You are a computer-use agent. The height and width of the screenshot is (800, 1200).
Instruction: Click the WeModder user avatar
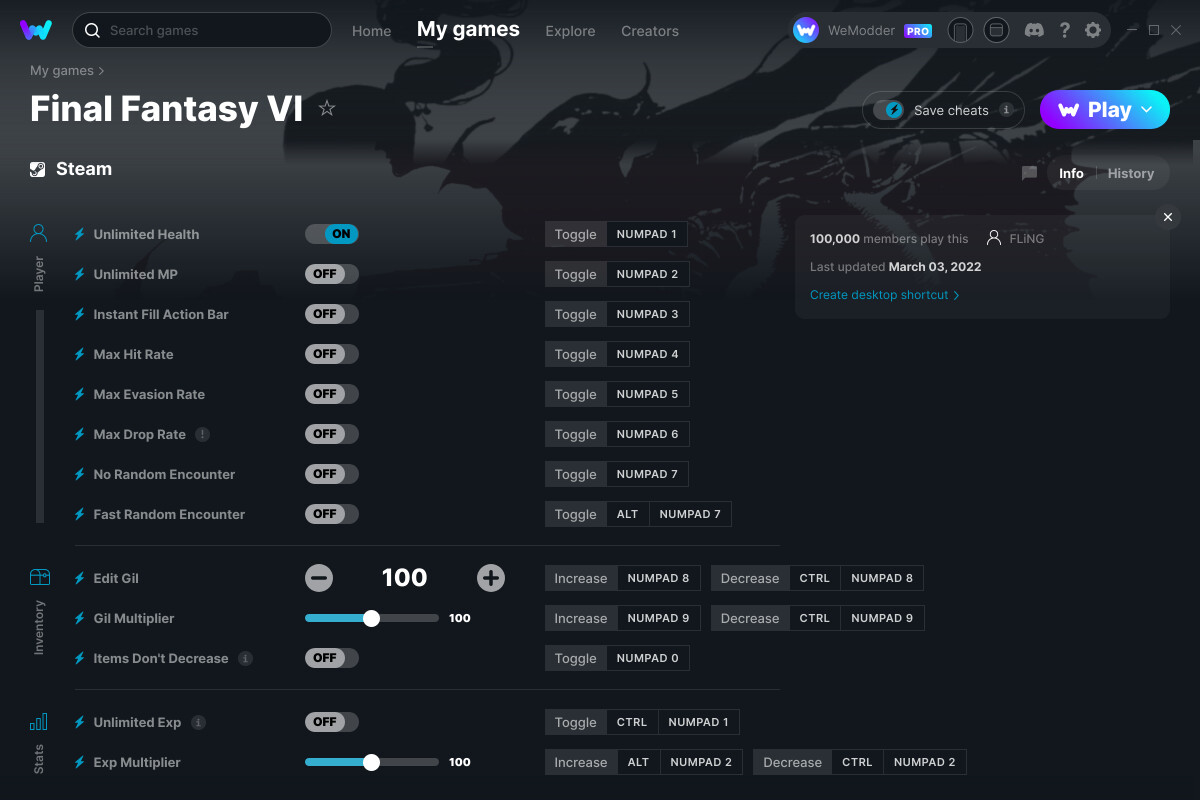pyautogui.click(x=806, y=30)
